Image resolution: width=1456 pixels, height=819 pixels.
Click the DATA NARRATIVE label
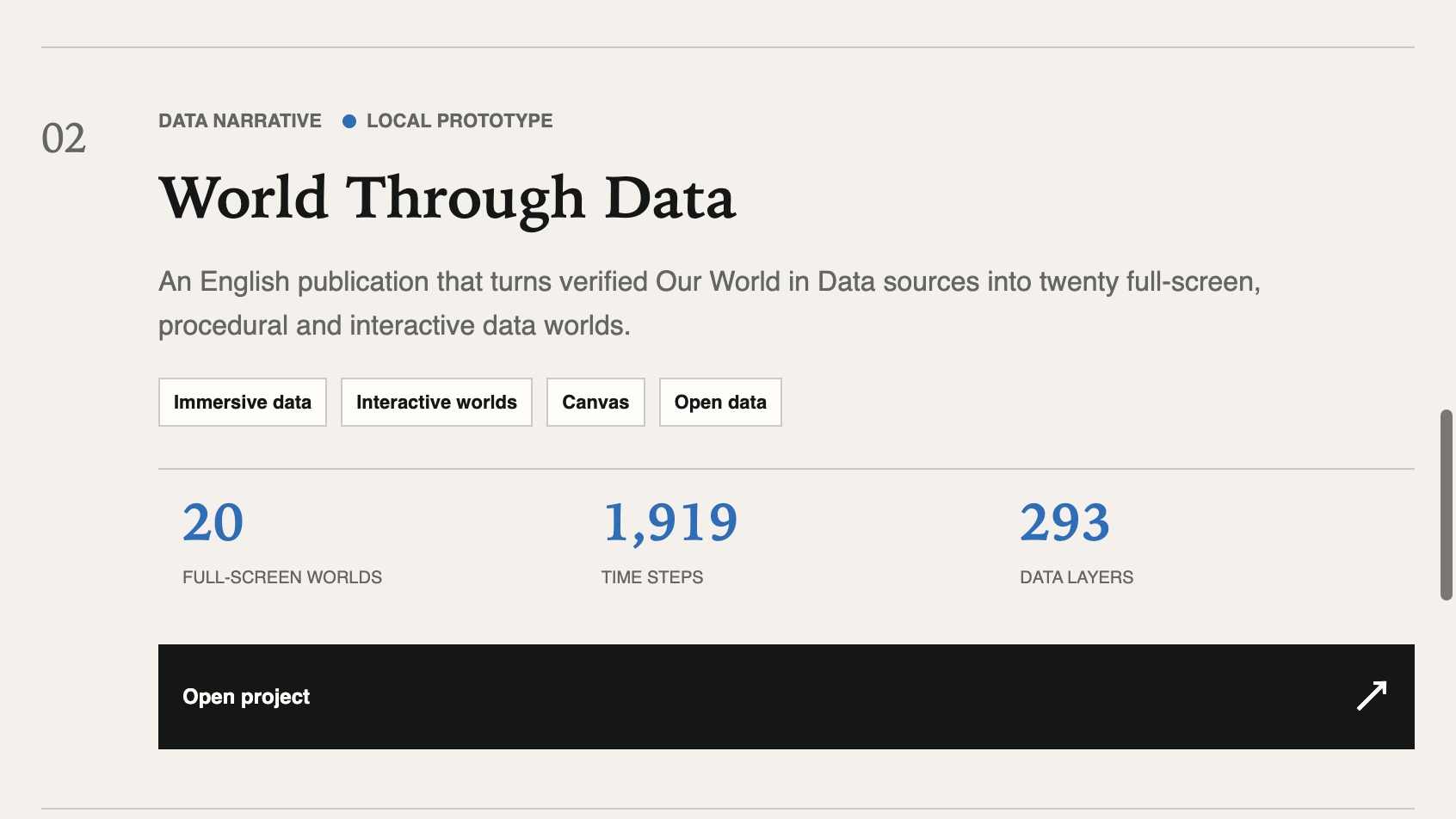[x=240, y=121]
